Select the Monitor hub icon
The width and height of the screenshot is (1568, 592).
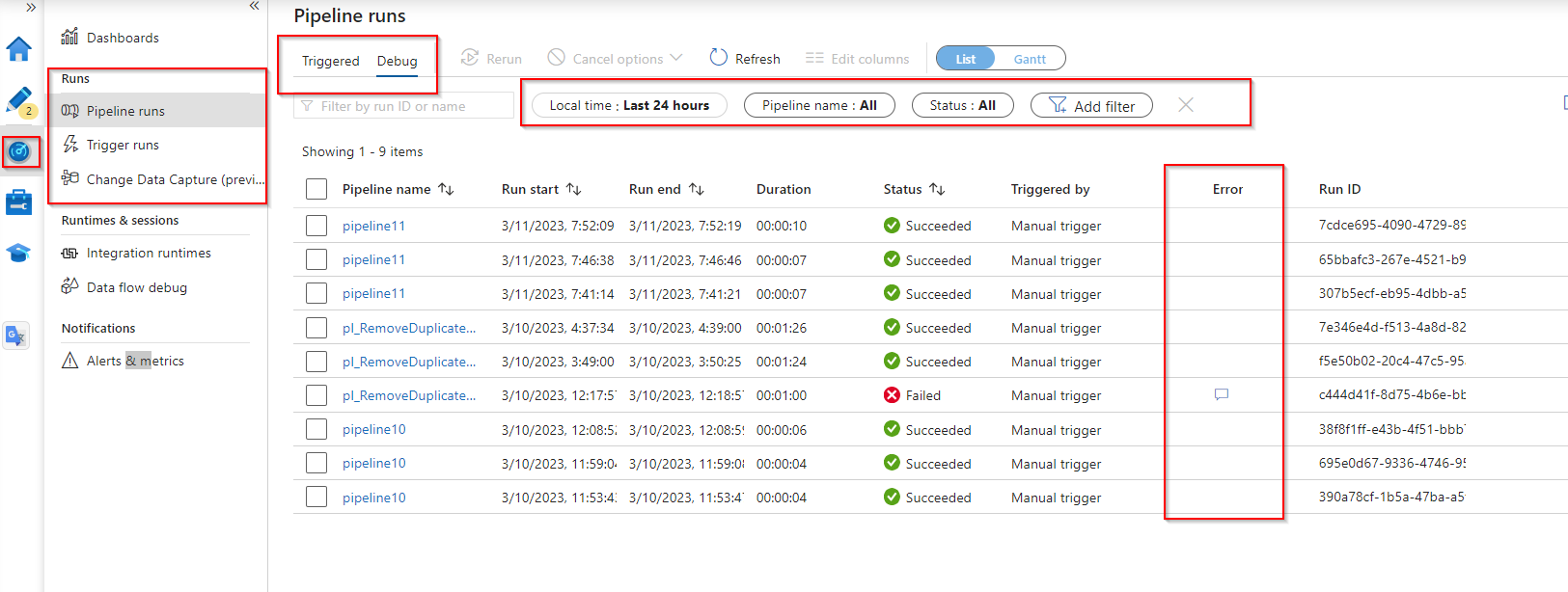coord(19,151)
